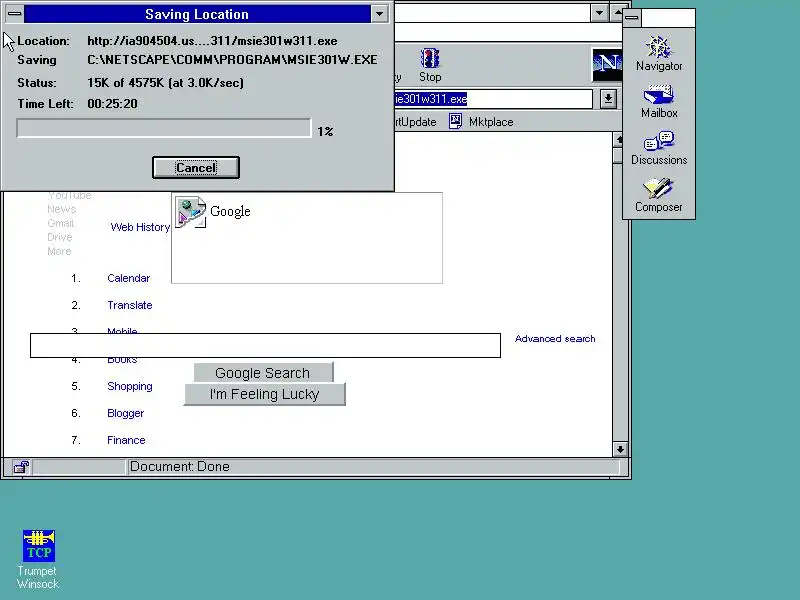
Task: Open Discussions from the component bar
Action: (659, 148)
